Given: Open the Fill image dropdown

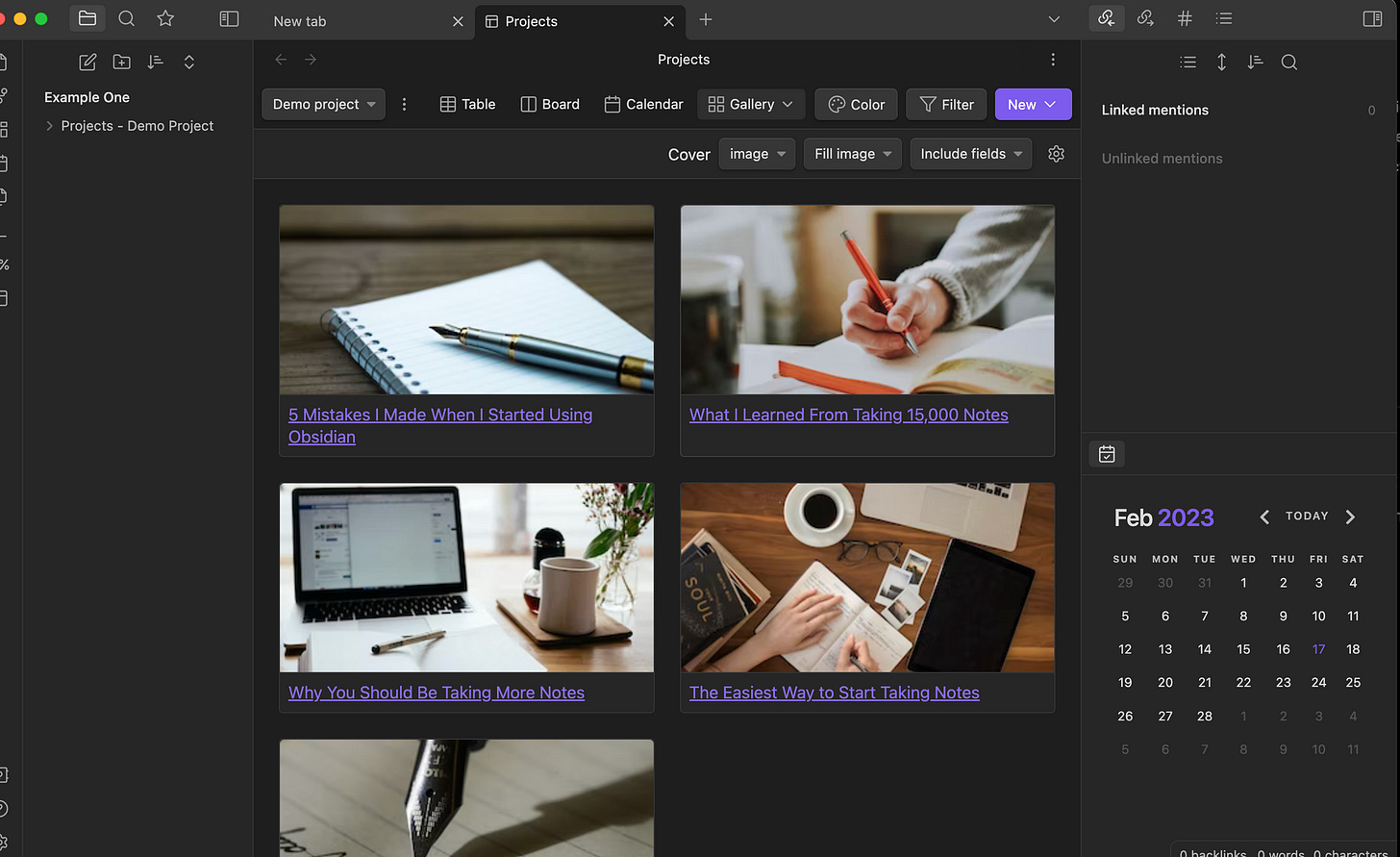Looking at the screenshot, I should pyautogui.click(x=853, y=154).
